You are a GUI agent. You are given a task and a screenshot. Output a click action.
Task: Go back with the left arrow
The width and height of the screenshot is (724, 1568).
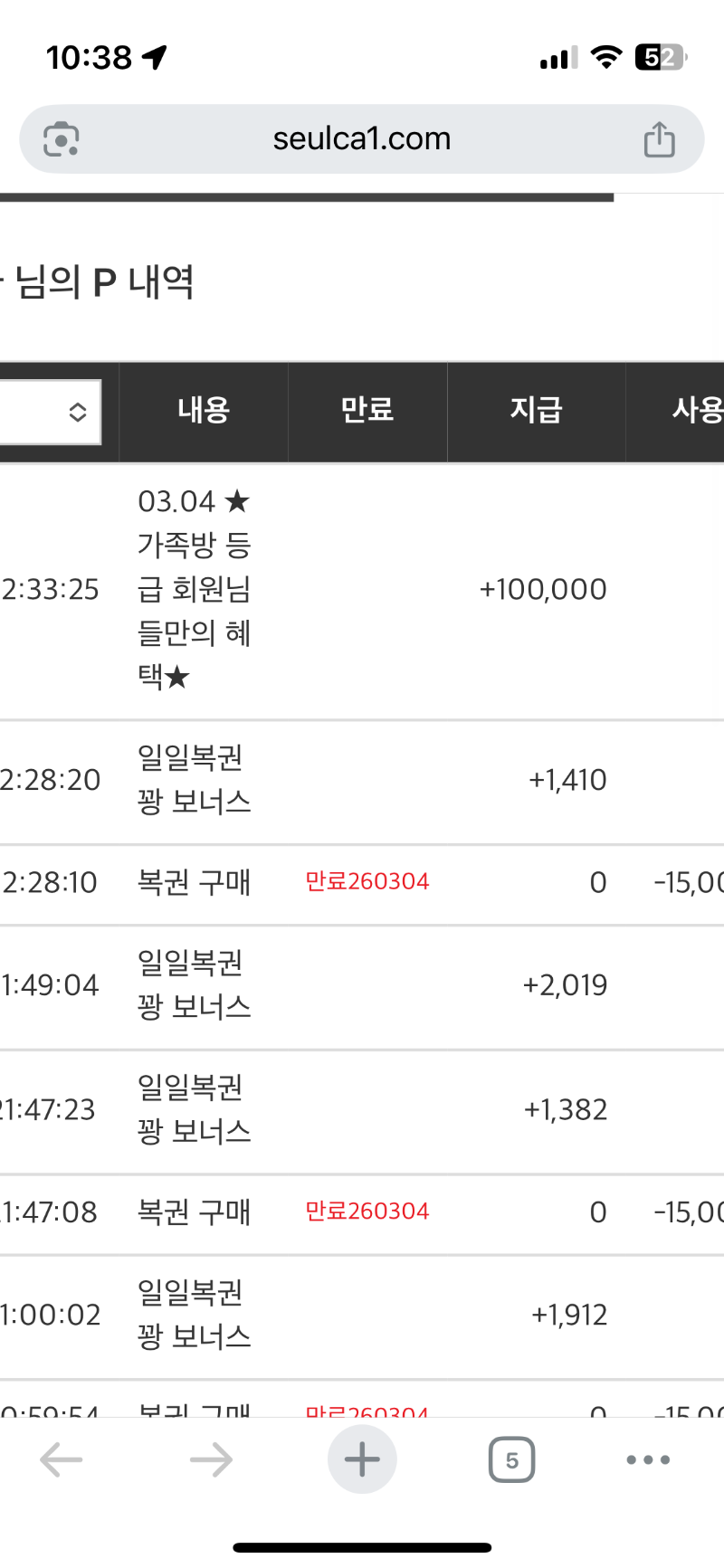(62, 1459)
